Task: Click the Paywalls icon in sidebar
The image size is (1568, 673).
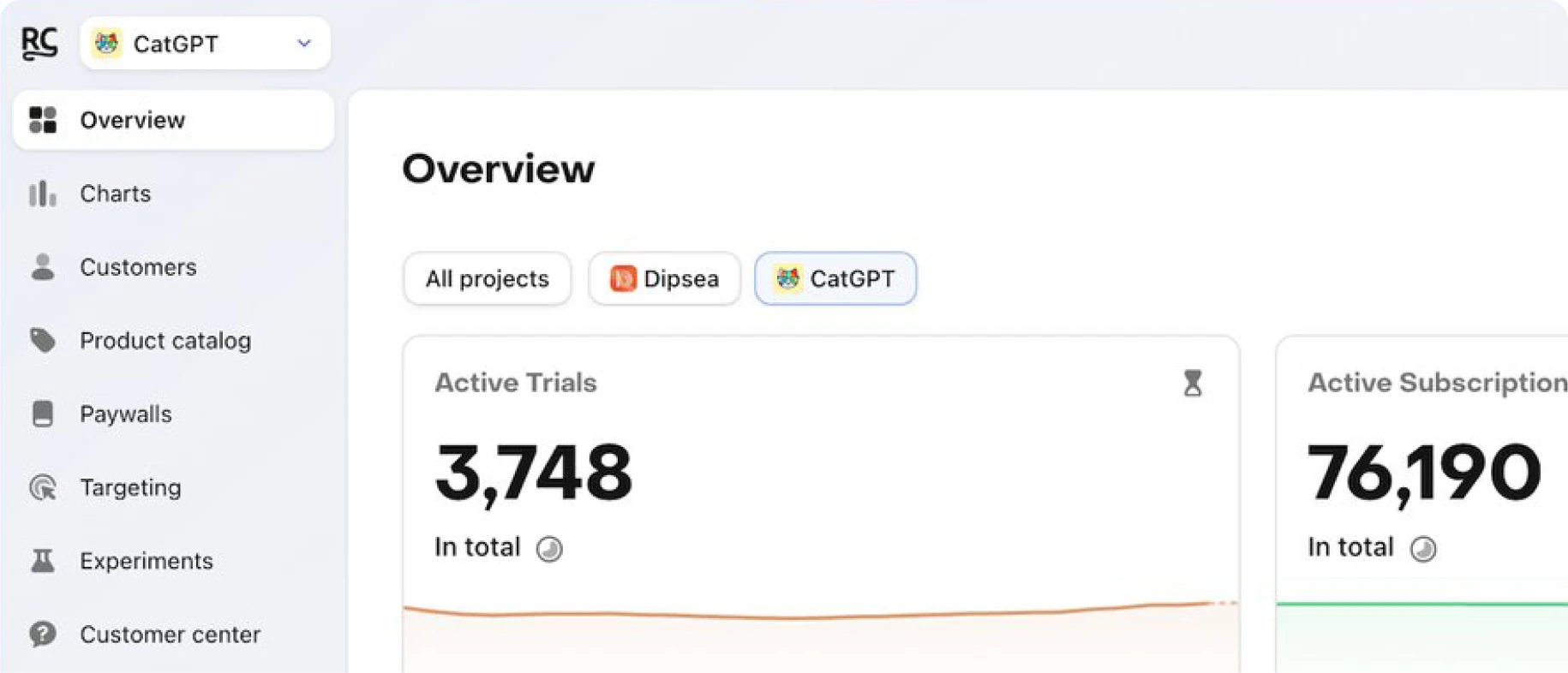Action: [42, 414]
